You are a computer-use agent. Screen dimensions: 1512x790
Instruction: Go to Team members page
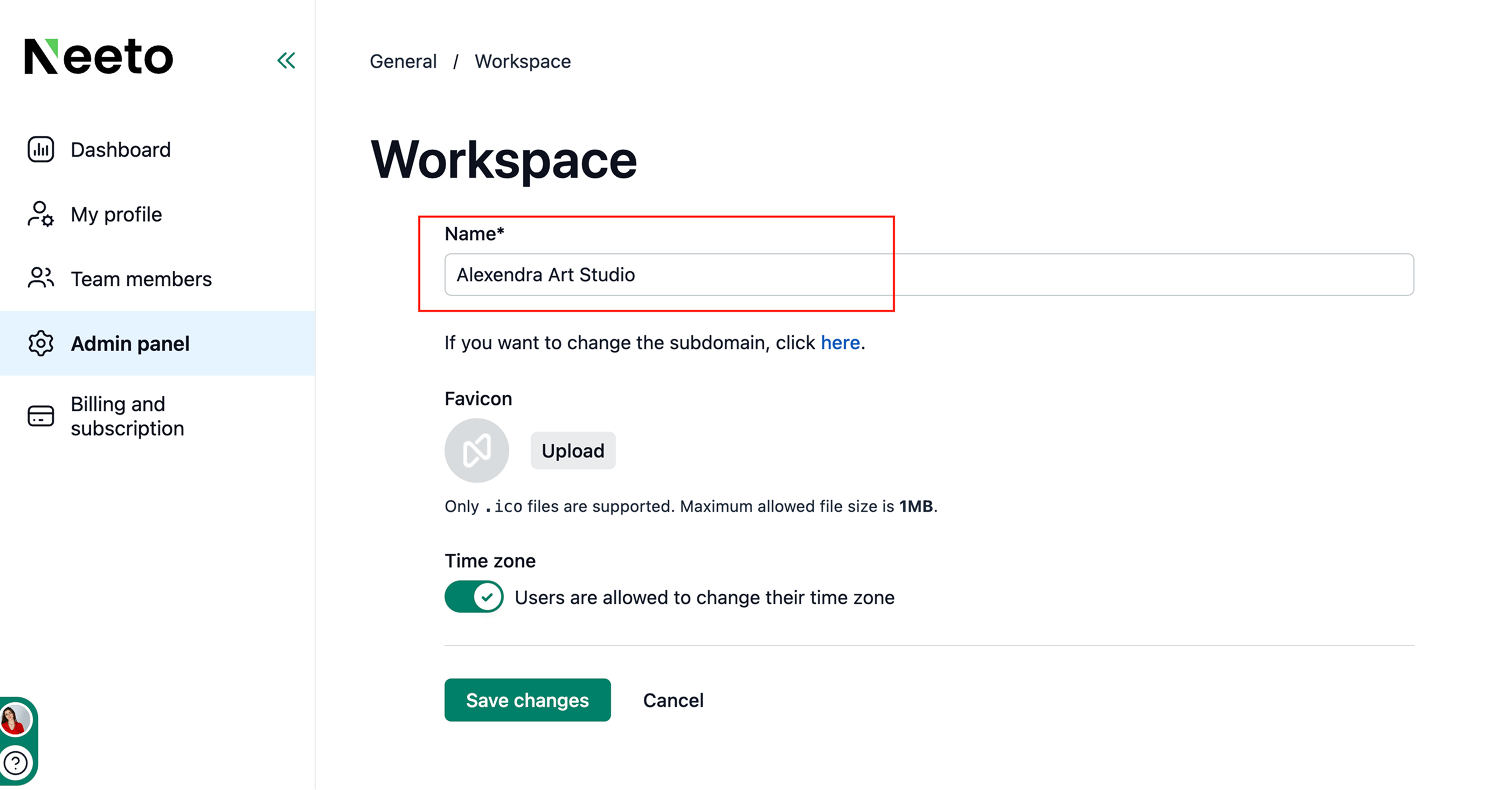[x=141, y=279]
